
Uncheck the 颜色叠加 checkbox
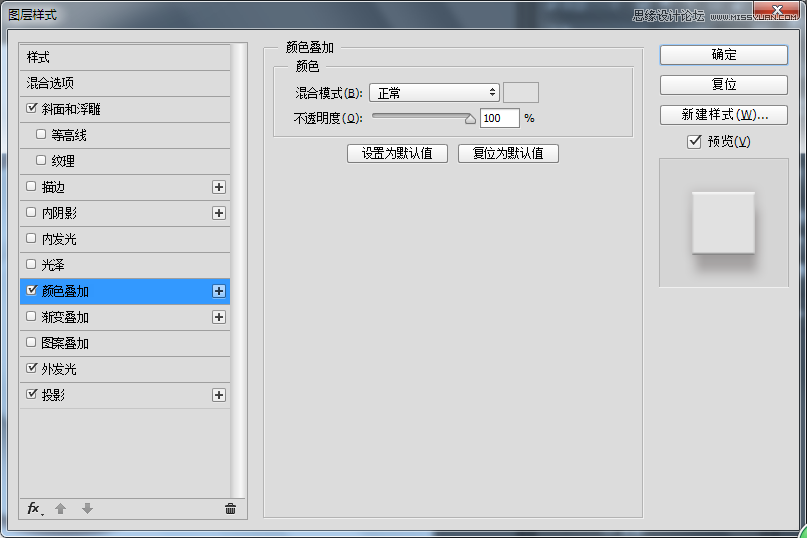(x=31, y=290)
